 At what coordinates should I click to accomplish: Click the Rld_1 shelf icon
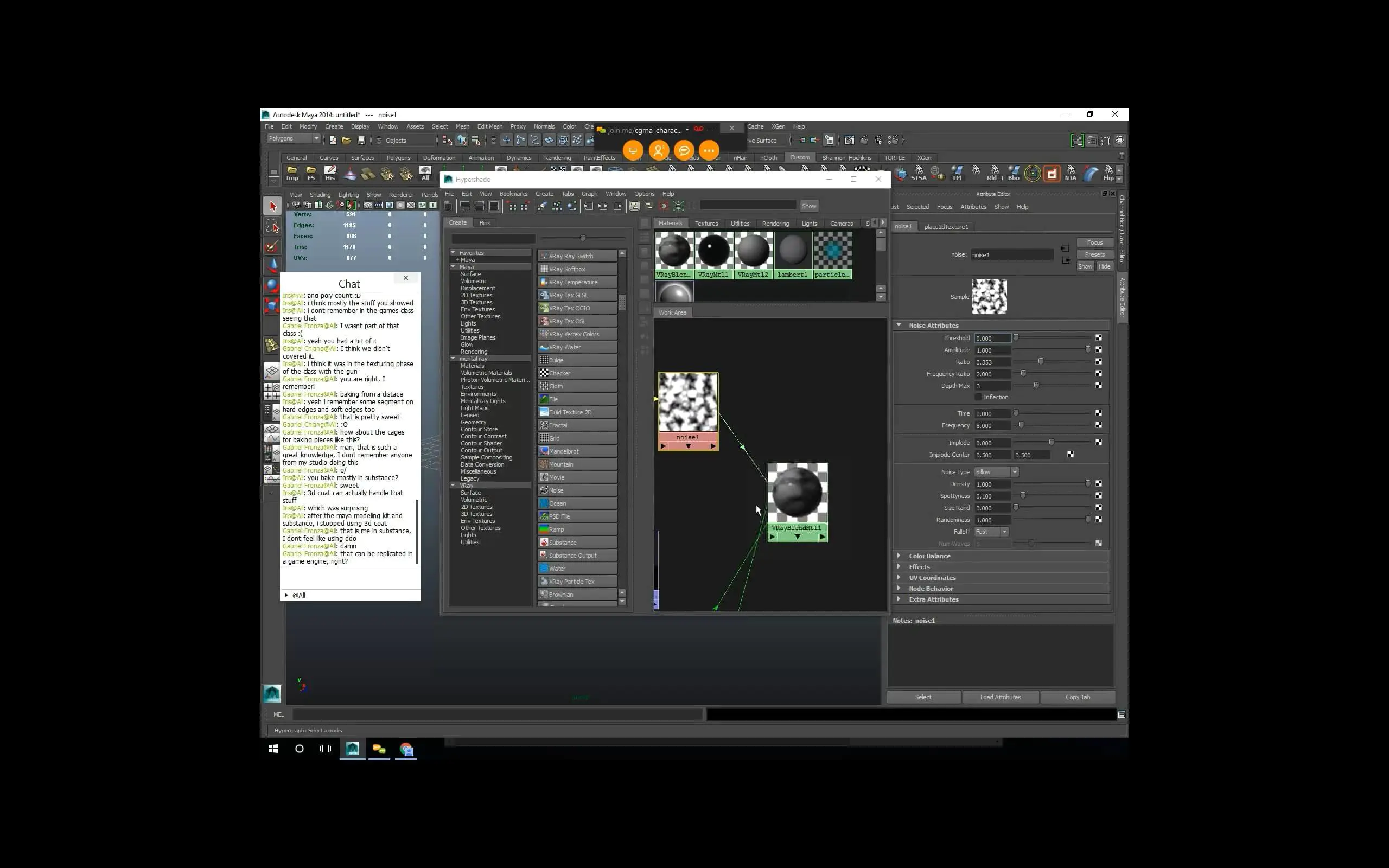pyautogui.click(x=995, y=174)
